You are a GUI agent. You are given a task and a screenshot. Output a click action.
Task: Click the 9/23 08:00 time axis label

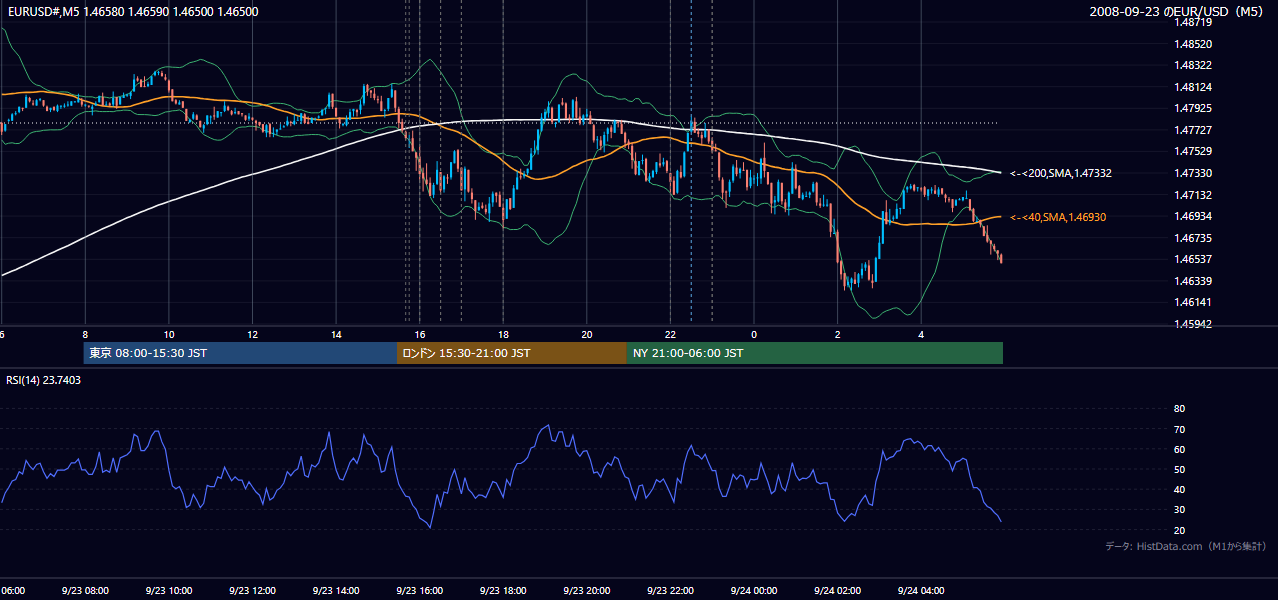tap(84, 591)
